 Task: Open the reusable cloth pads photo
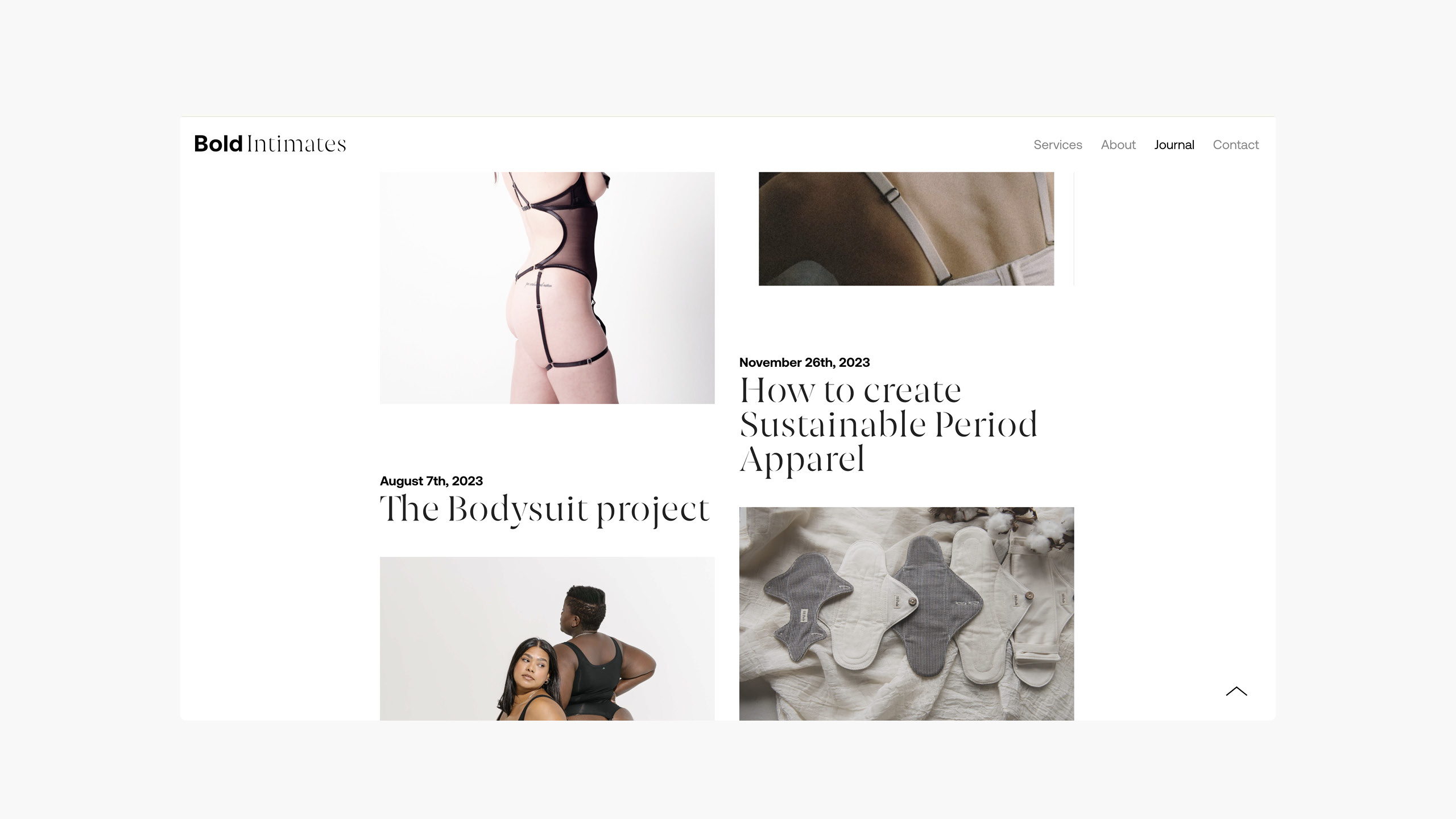click(x=907, y=614)
